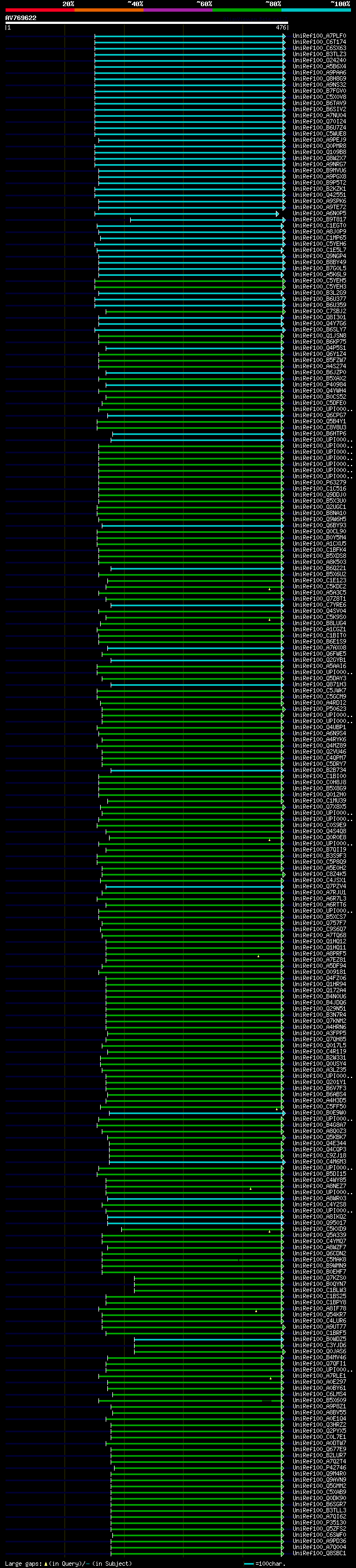
Task: Click hit label UniRef100_A9SPK6
Action: 319,201
